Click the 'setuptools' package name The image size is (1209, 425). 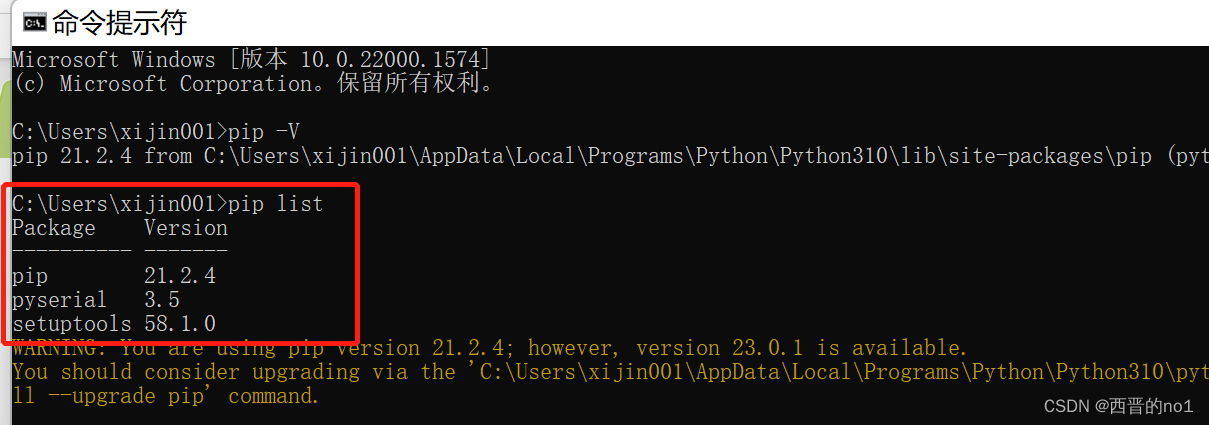(x=72, y=324)
